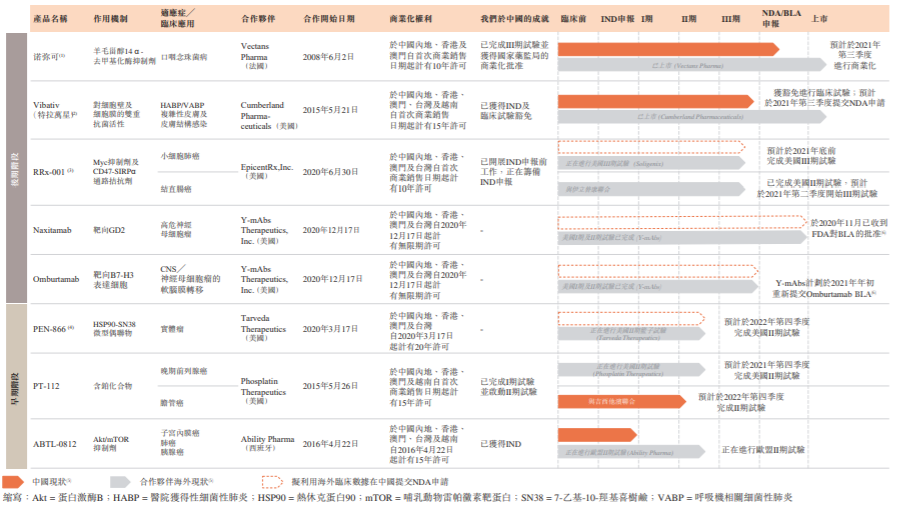Click the Ability Pharma partner cell
Image resolution: width=904 pixels, height=510 pixels.
click(268, 443)
